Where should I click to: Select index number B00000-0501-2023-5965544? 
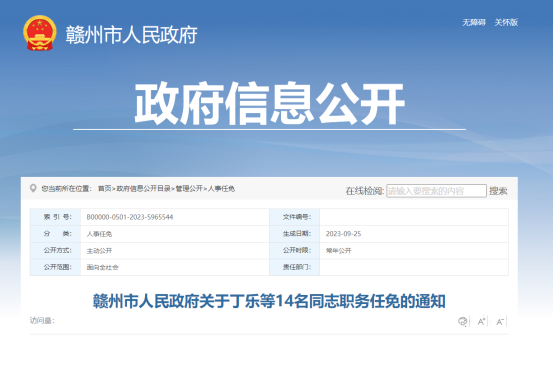click(130, 217)
